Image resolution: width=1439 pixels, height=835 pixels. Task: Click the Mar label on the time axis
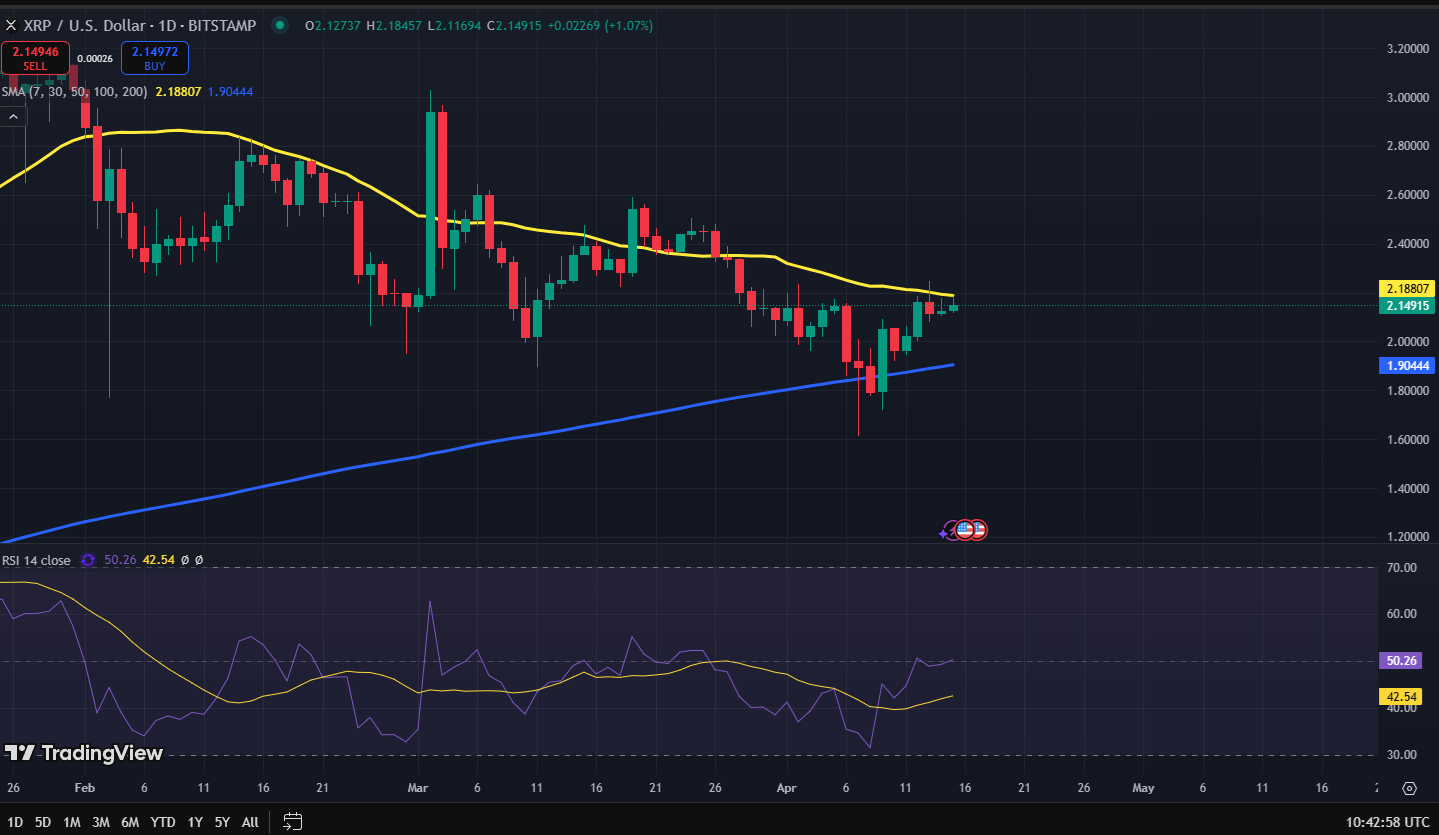(x=417, y=788)
